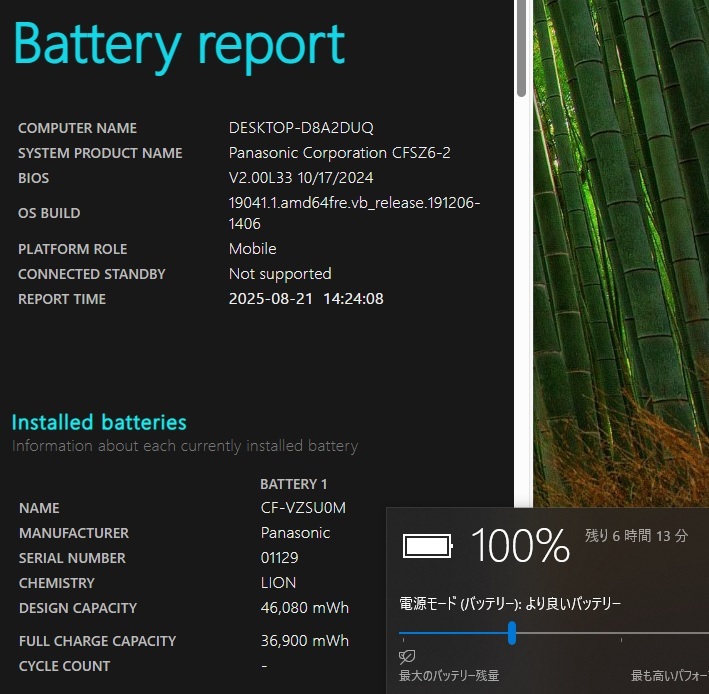Click the Information about each currently installed battery text
The image size is (709, 694).
[185, 446]
